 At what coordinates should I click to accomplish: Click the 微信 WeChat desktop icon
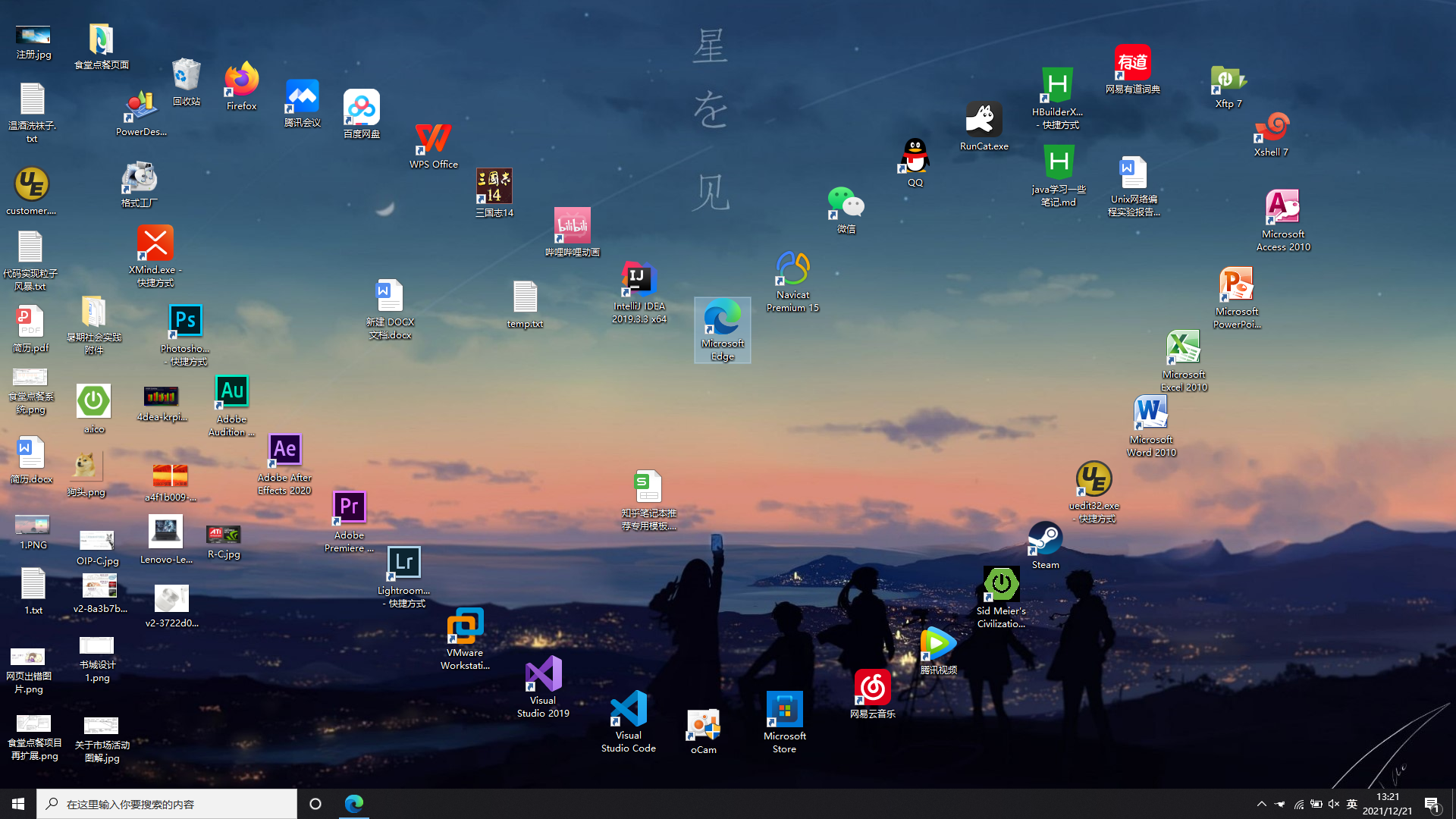[x=846, y=210]
